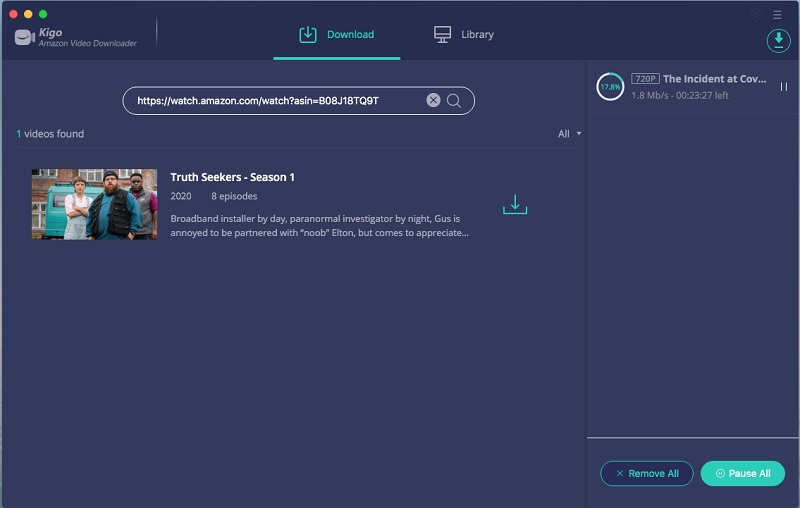This screenshot has height=508, width=800.
Task: Click Remove All button
Action: 646,473
